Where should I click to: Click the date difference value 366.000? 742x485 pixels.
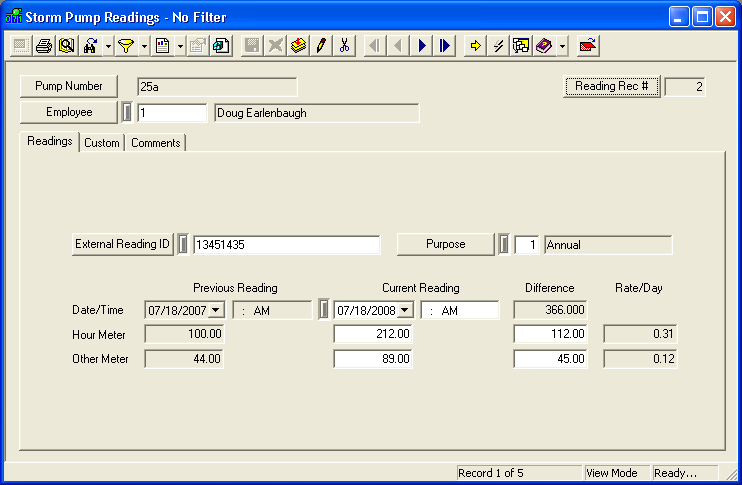550,310
